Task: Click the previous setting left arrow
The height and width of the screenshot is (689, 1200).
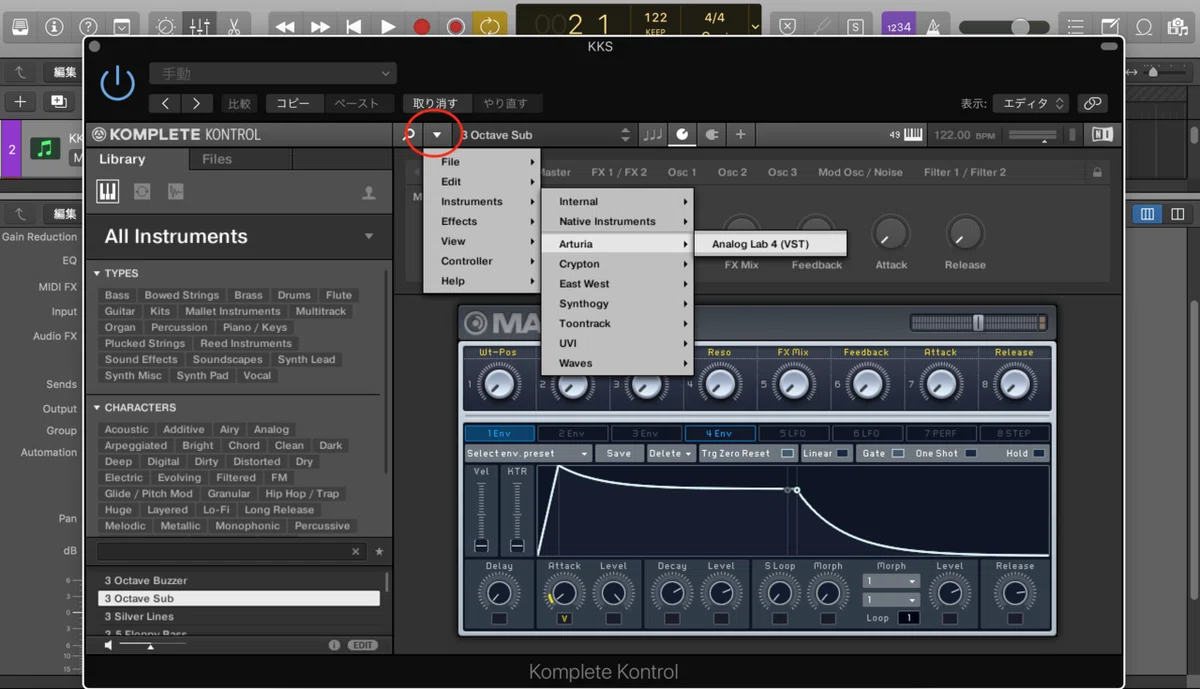Action: pos(165,103)
